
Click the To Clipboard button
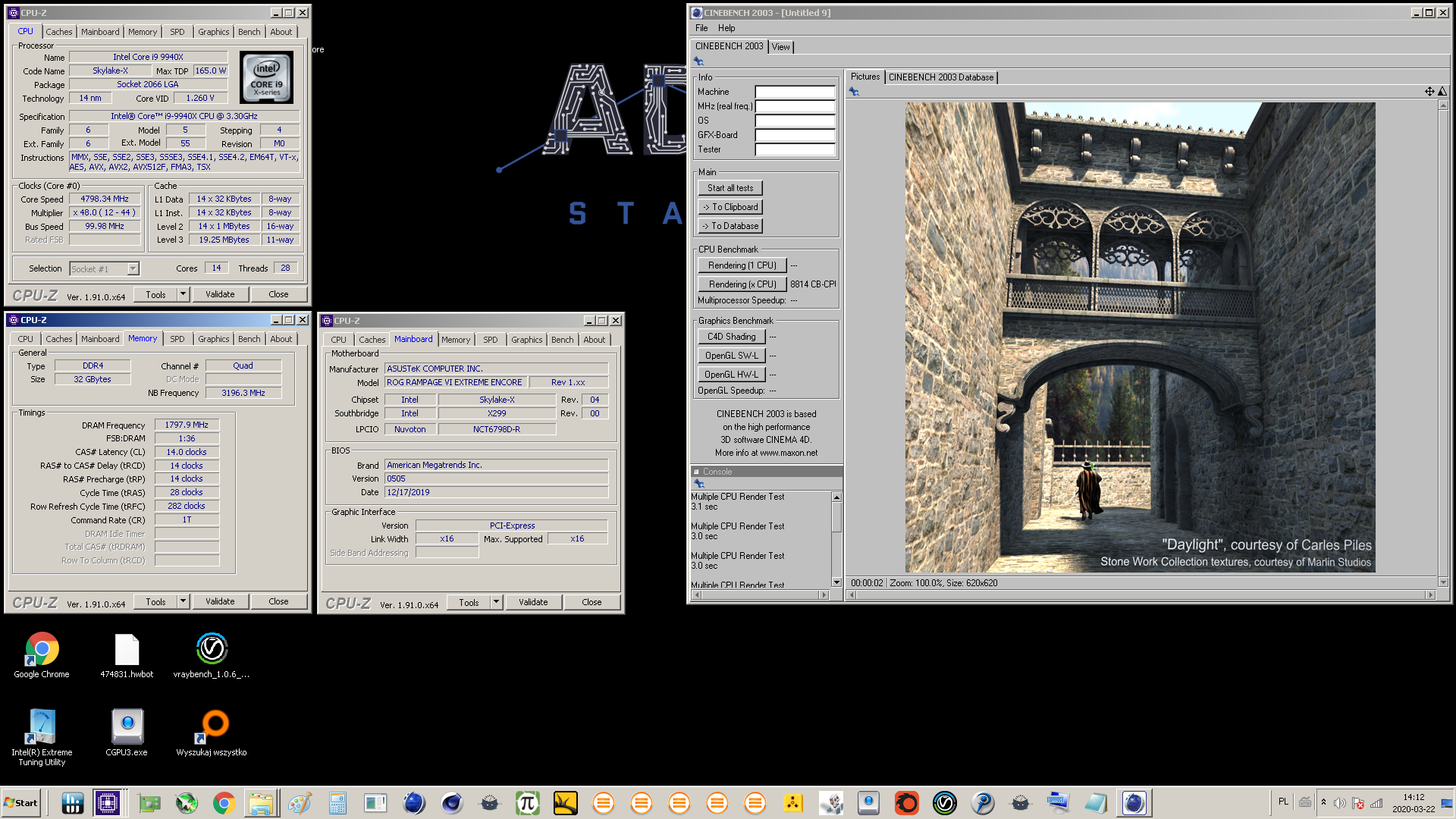click(730, 207)
